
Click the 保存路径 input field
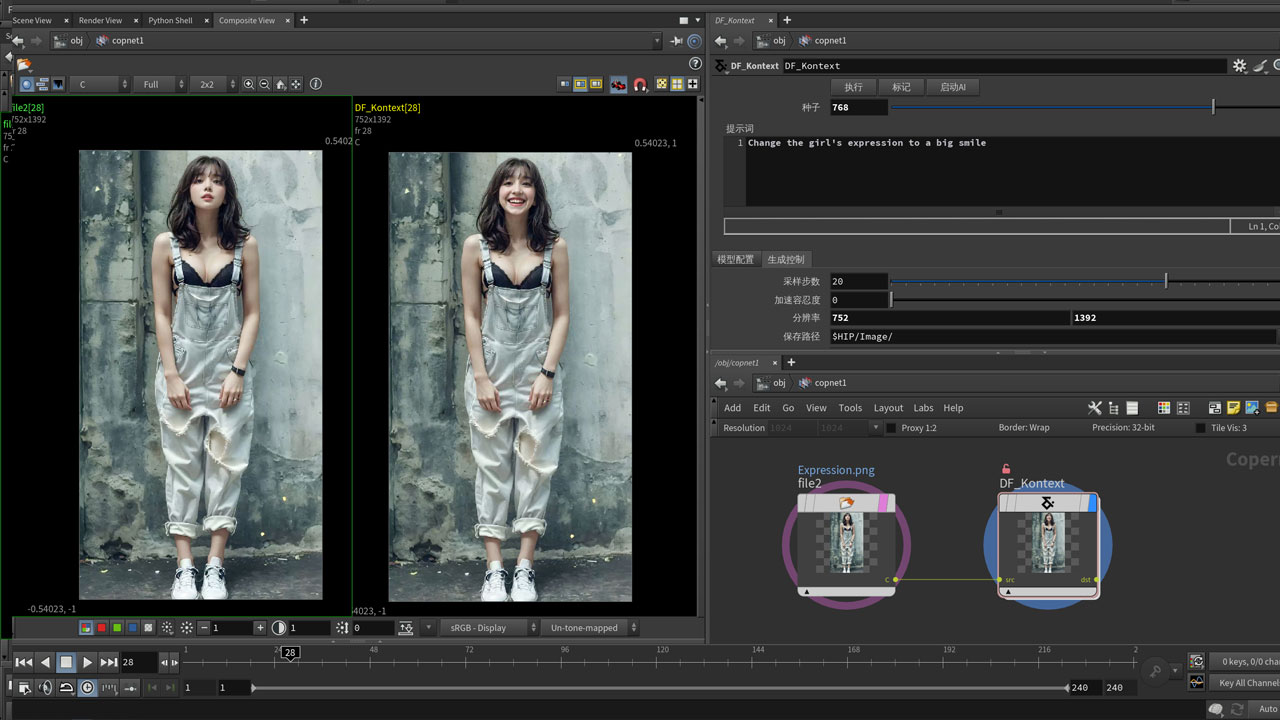[x=1054, y=337]
